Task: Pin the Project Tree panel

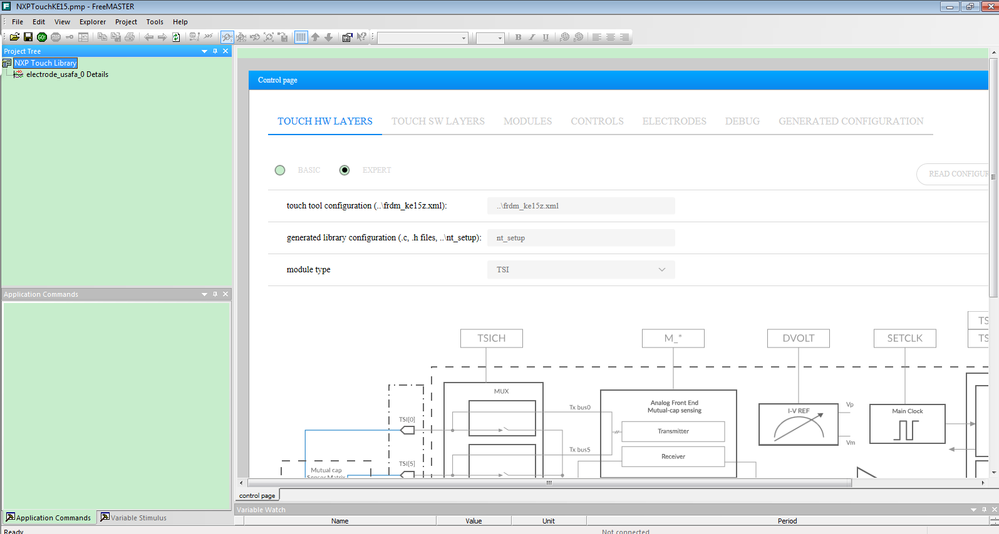Action: tap(215, 51)
